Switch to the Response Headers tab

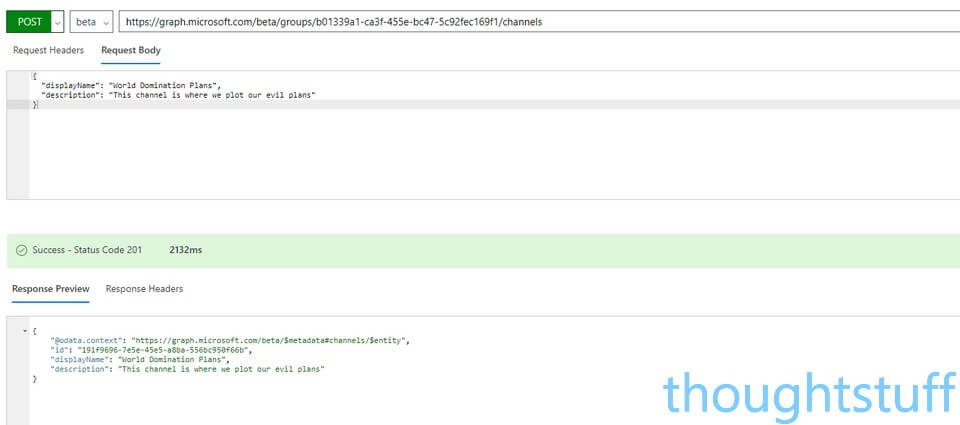click(x=144, y=288)
